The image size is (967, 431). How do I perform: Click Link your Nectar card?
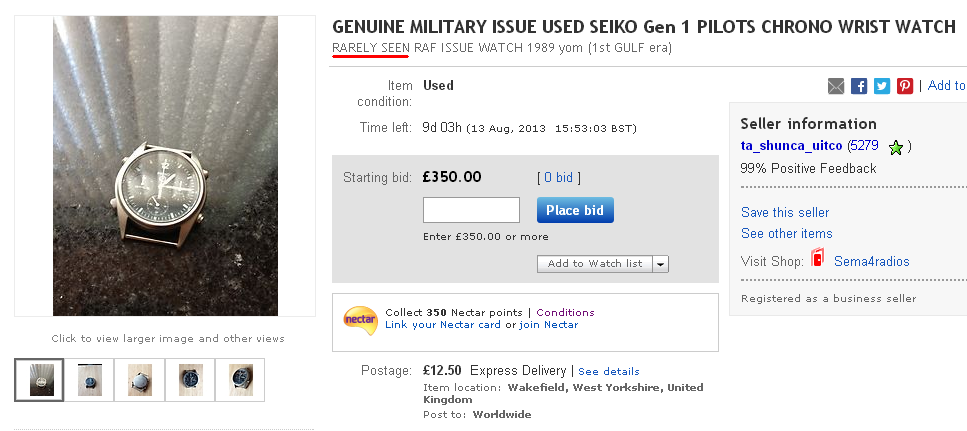pos(443,325)
